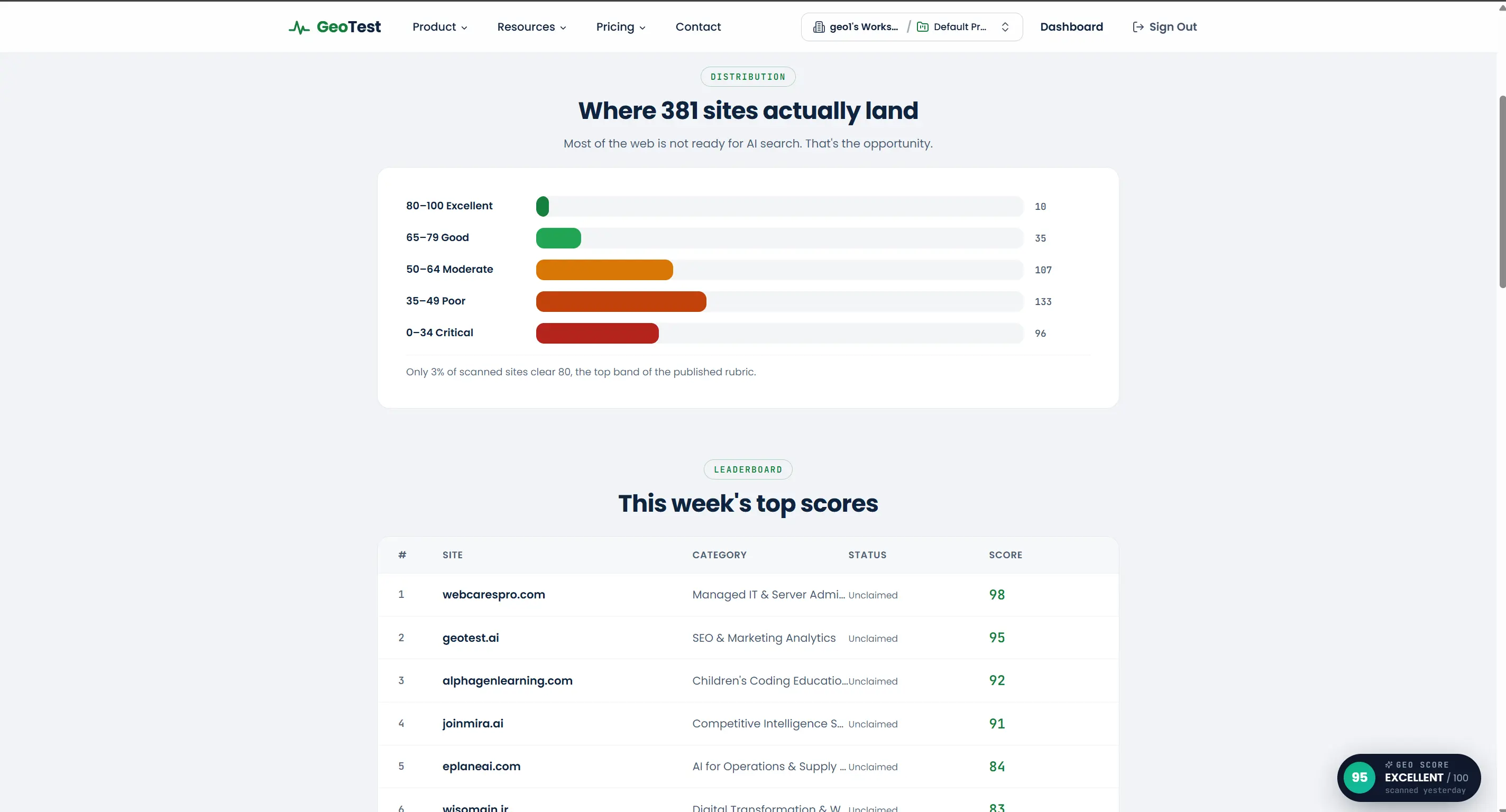Click 'scanned yesterday' text in badge
Screen dimensions: 1506x812
[1425, 790]
